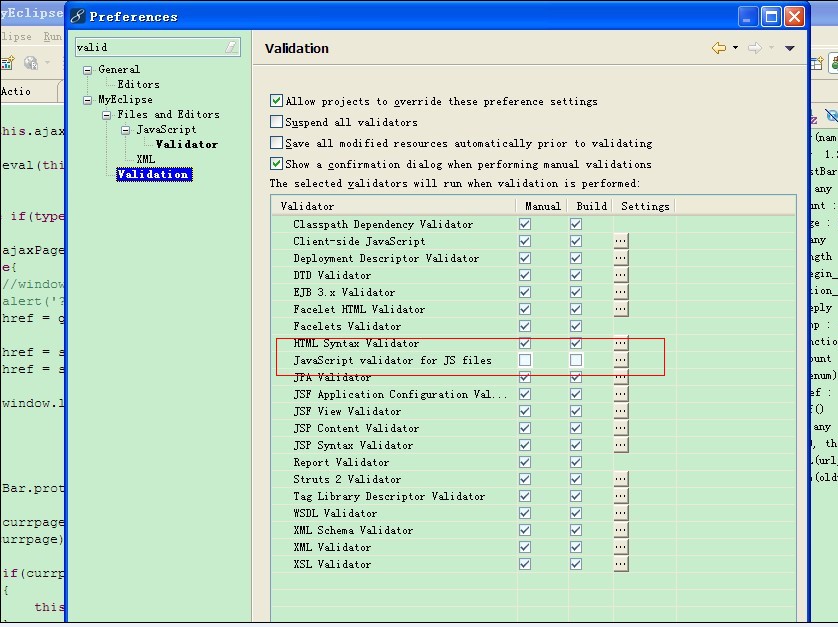Collapse the General tree node
Image resolution: width=838 pixels, height=627 pixels.
click(x=88, y=70)
